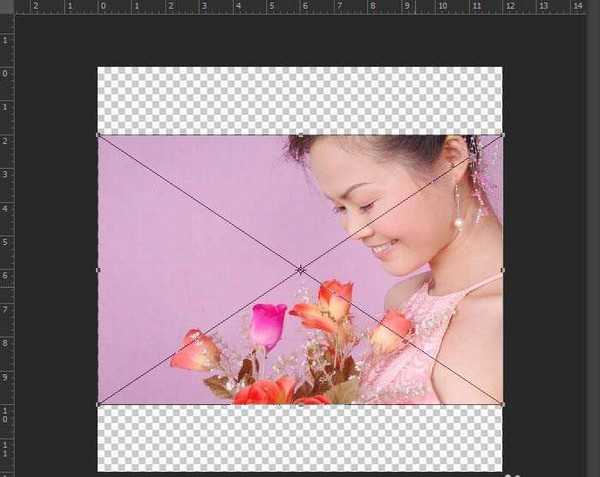Image resolution: width=600 pixels, height=477 pixels.
Task: Click the transform center reference point
Action: (x=300, y=270)
